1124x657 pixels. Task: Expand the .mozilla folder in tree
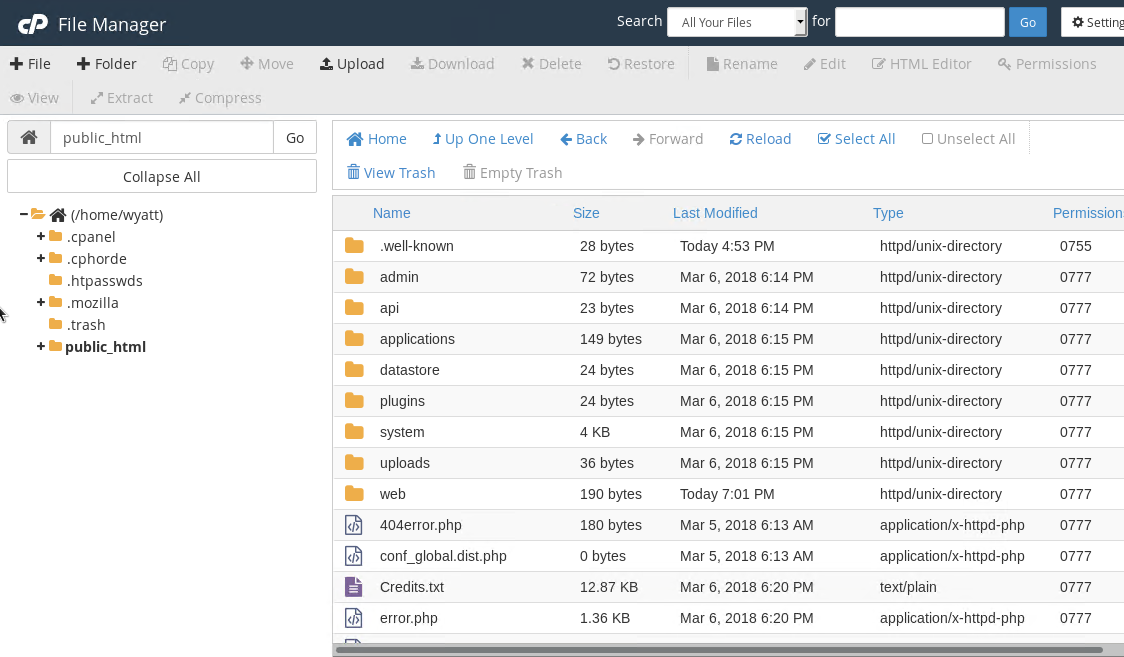click(41, 302)
